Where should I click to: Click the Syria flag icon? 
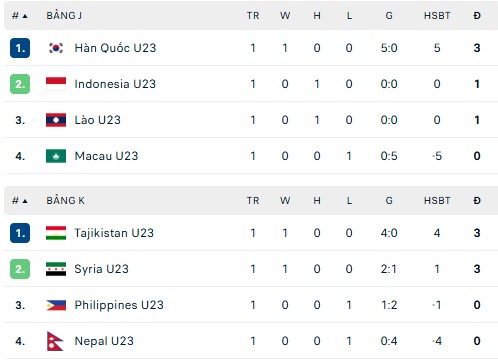(x=56, y=269)
